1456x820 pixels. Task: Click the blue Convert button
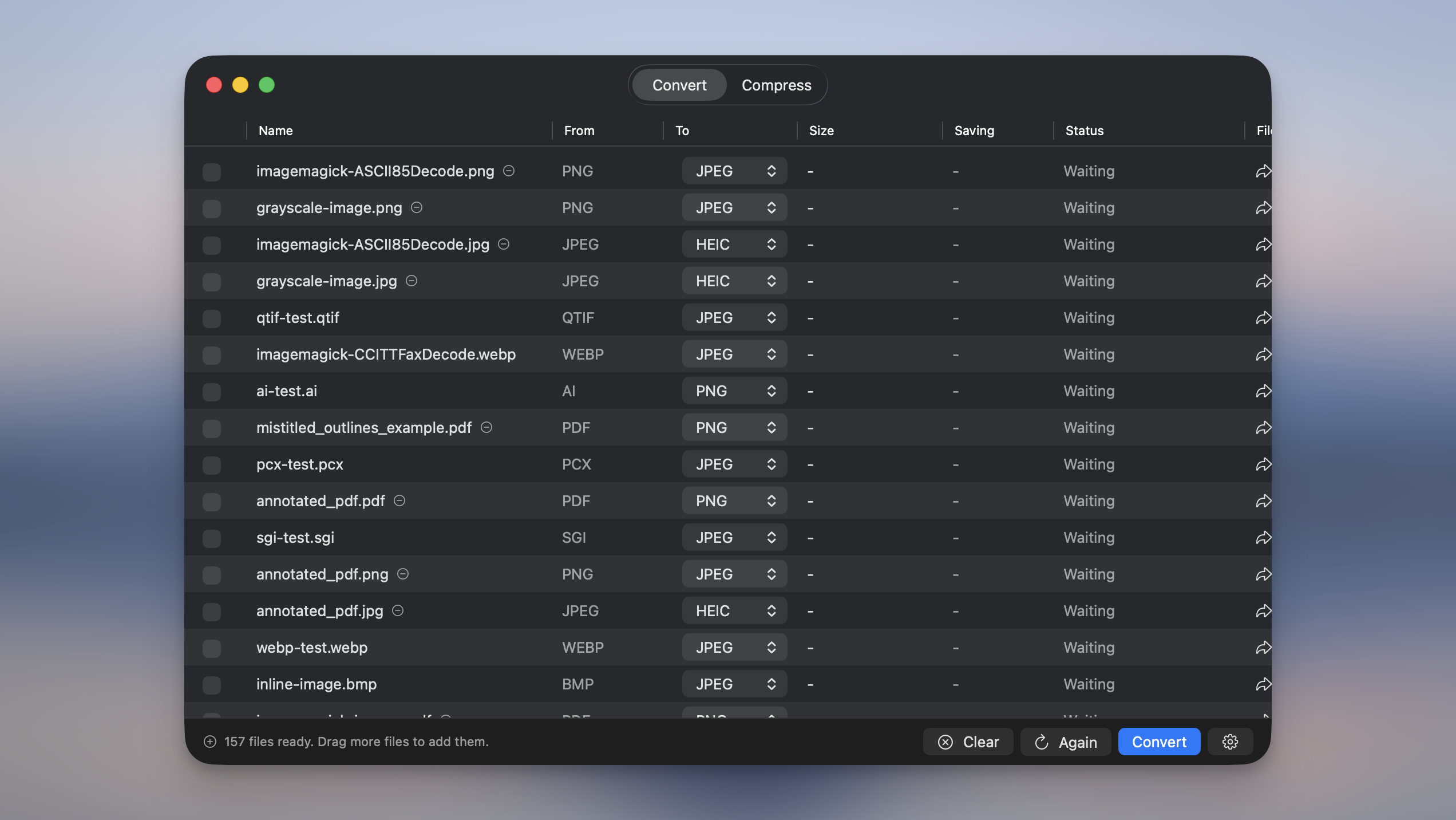[1159, 742]
